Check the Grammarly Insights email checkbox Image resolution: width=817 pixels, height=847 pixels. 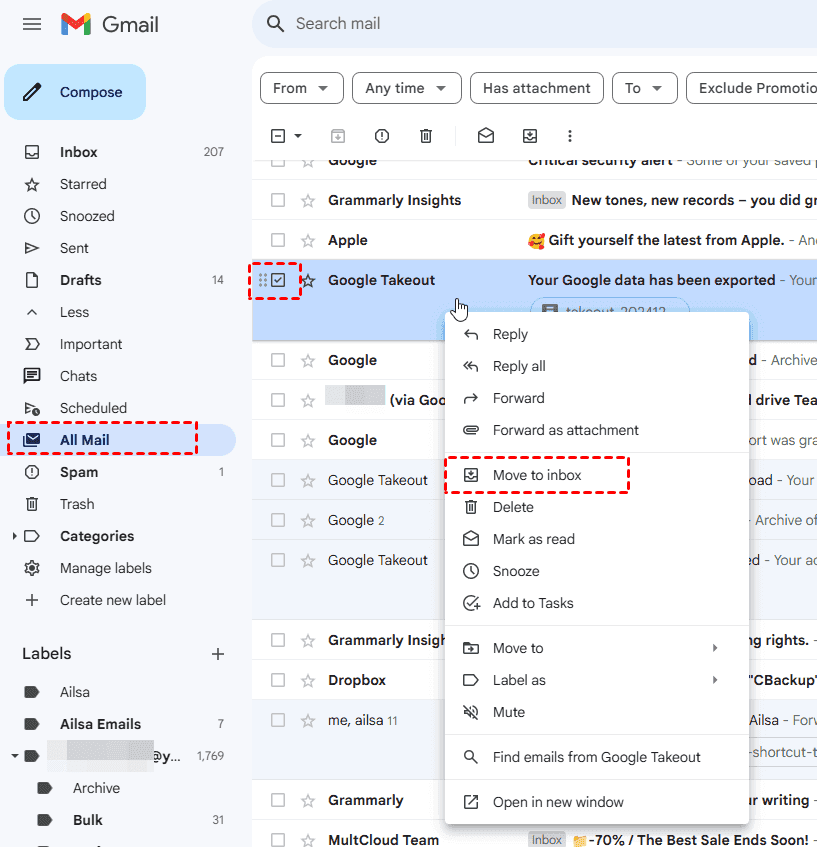point(278,200)
